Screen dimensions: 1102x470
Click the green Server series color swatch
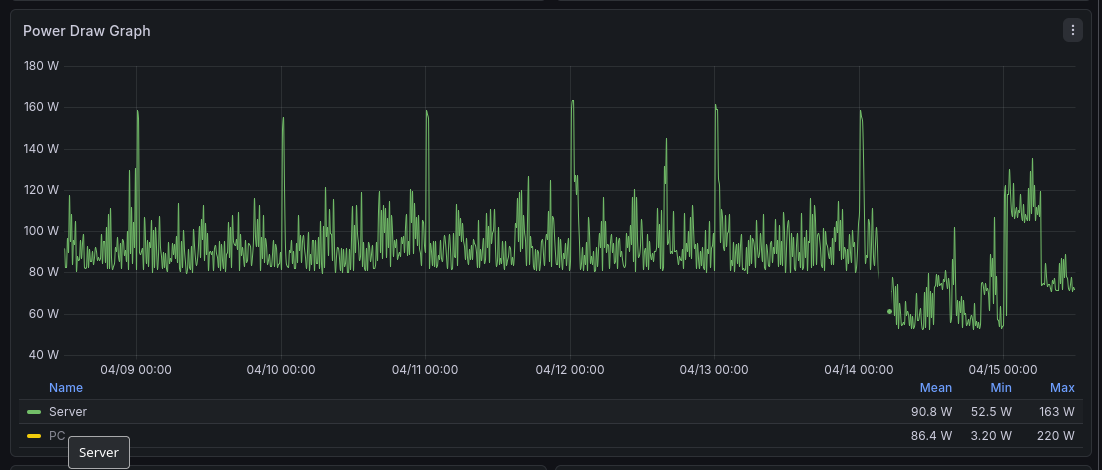coord(34,412)
